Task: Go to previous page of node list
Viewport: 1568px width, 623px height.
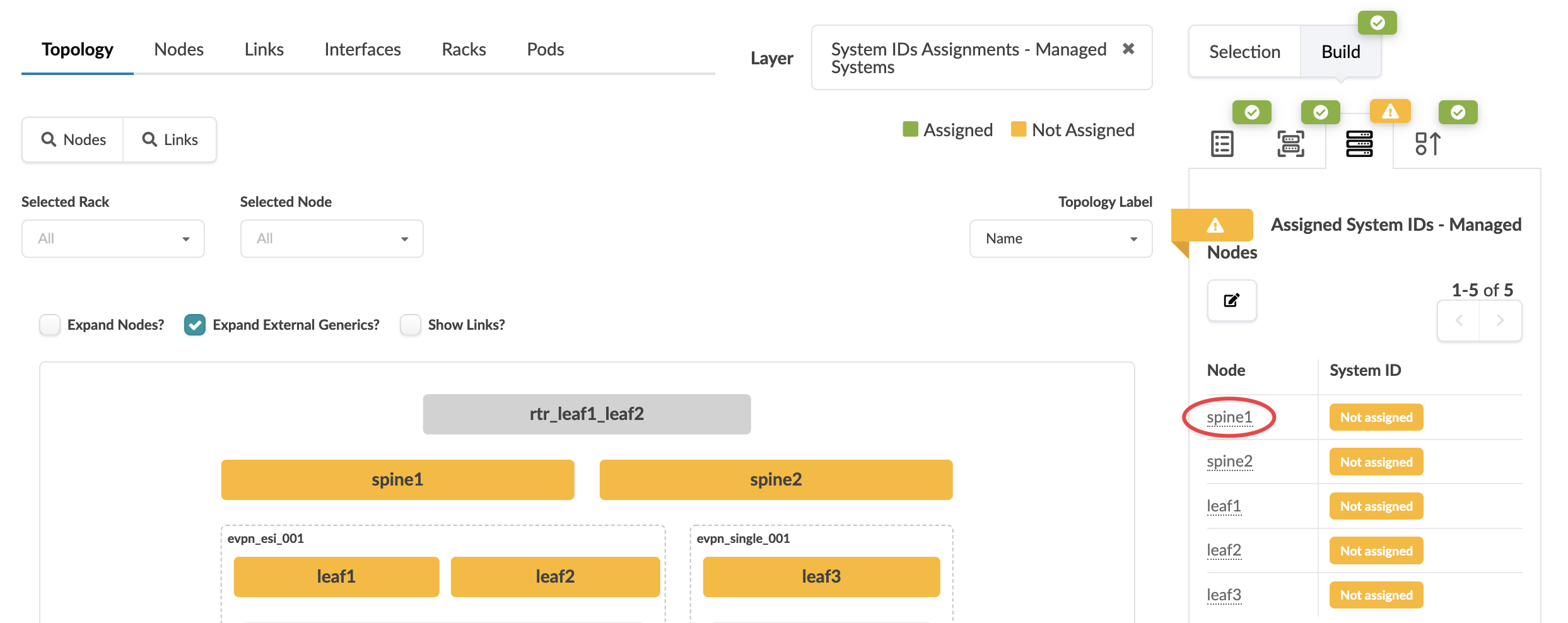Action: point(1459,320)
